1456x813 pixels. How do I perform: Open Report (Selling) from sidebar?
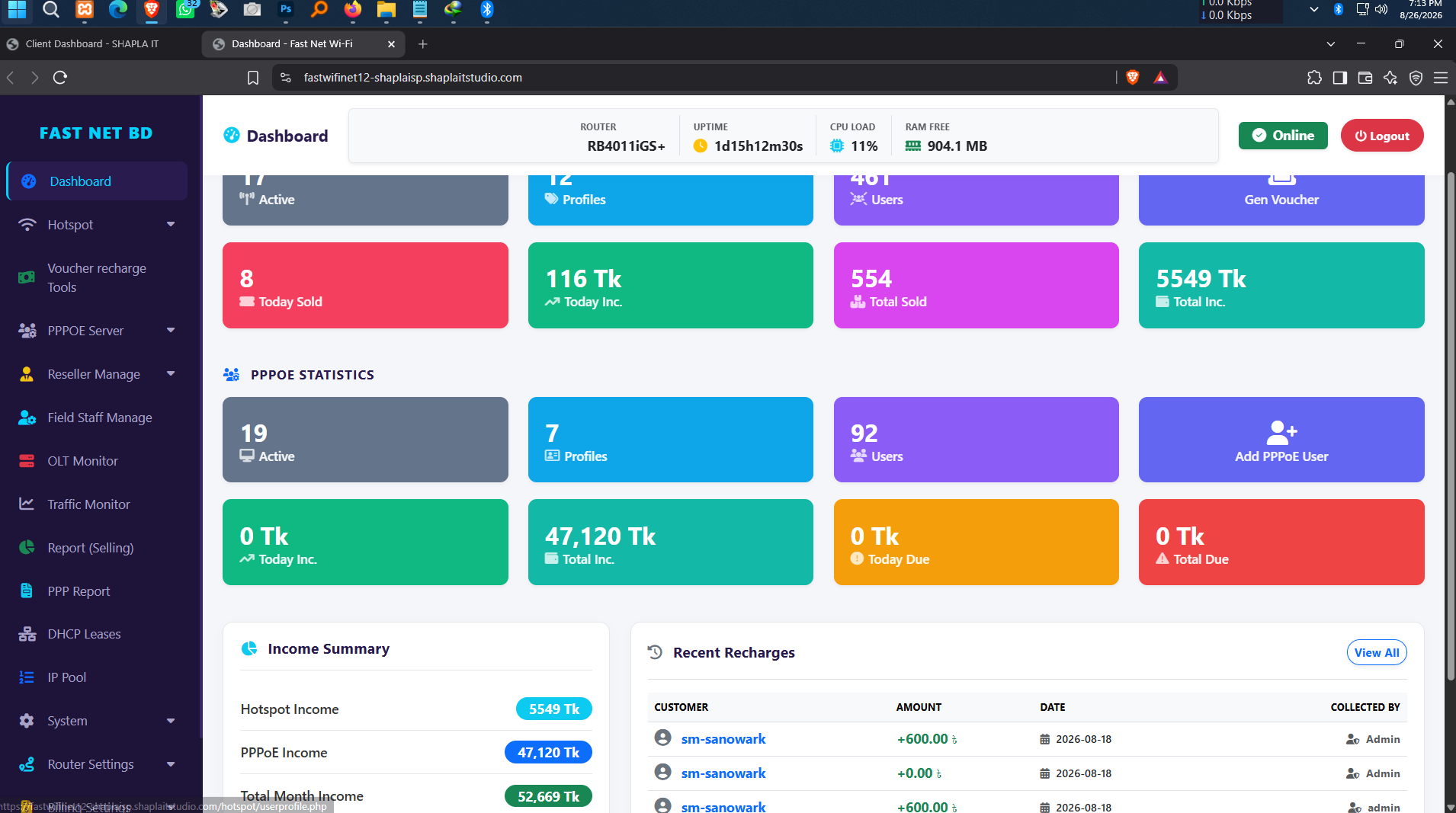pyautogui.click(x=97, y=548)
